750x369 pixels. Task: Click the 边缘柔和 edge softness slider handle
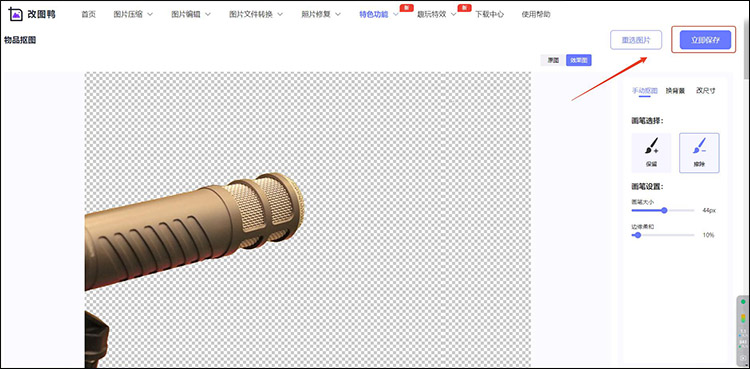click(x=637, y=235)
